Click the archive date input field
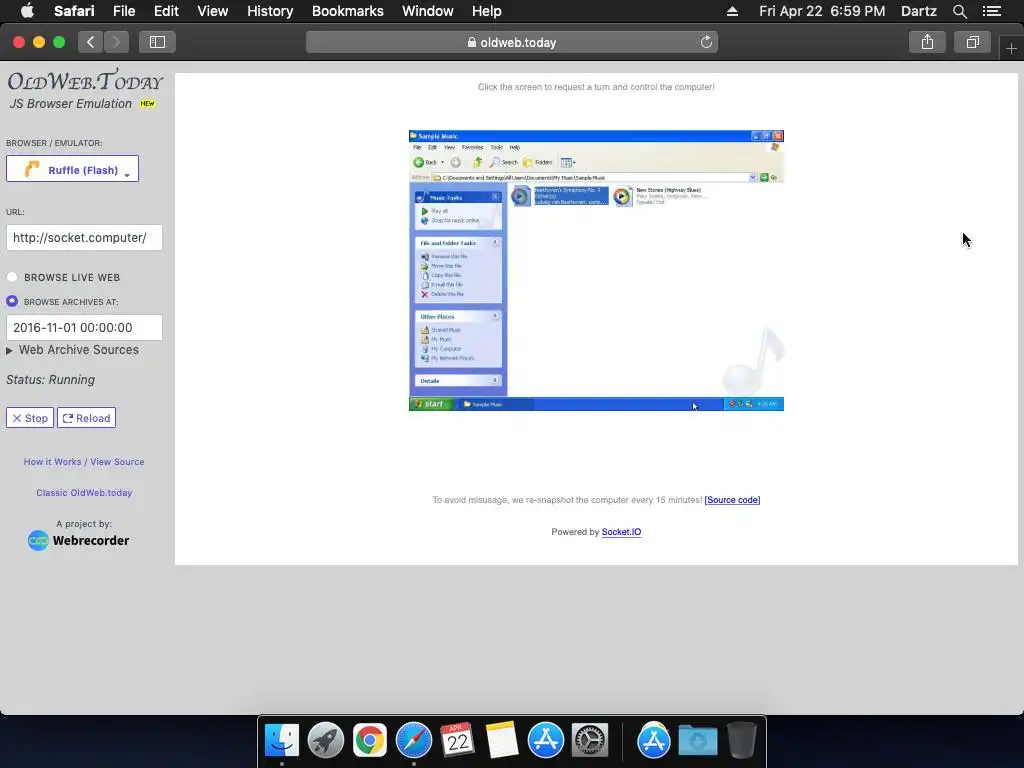The width and height of the screenshot is (1024, 768). (x=84, y=328)
